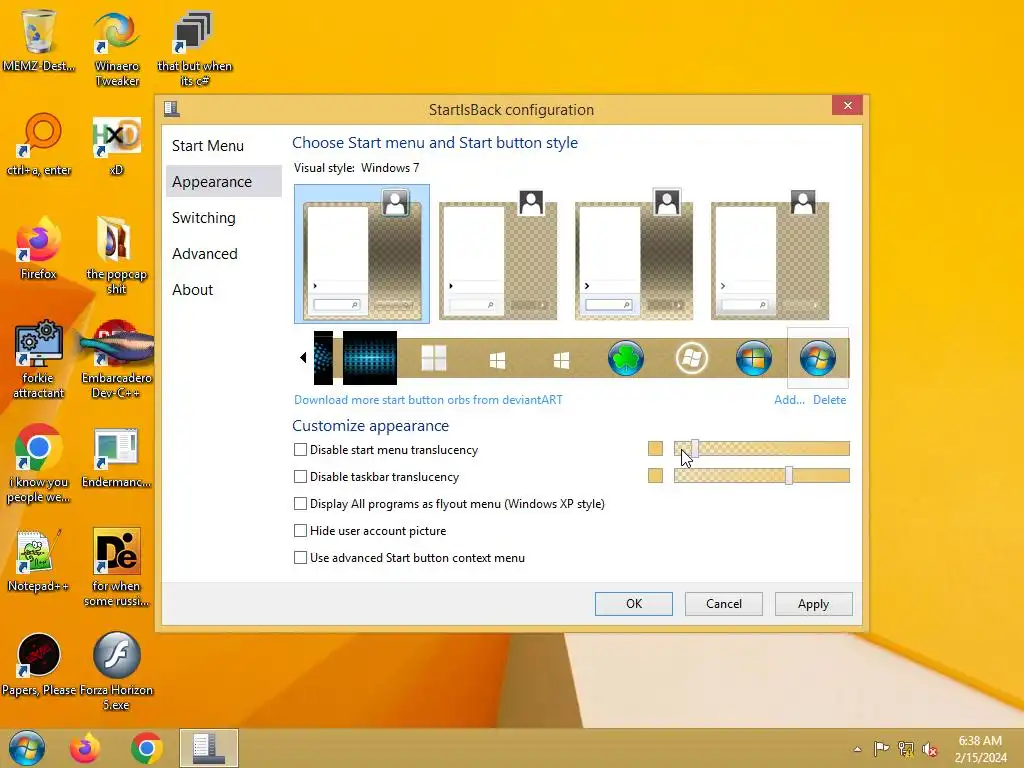
Task: Choose the blue glowing dots start button image
Action: [370, 358]
